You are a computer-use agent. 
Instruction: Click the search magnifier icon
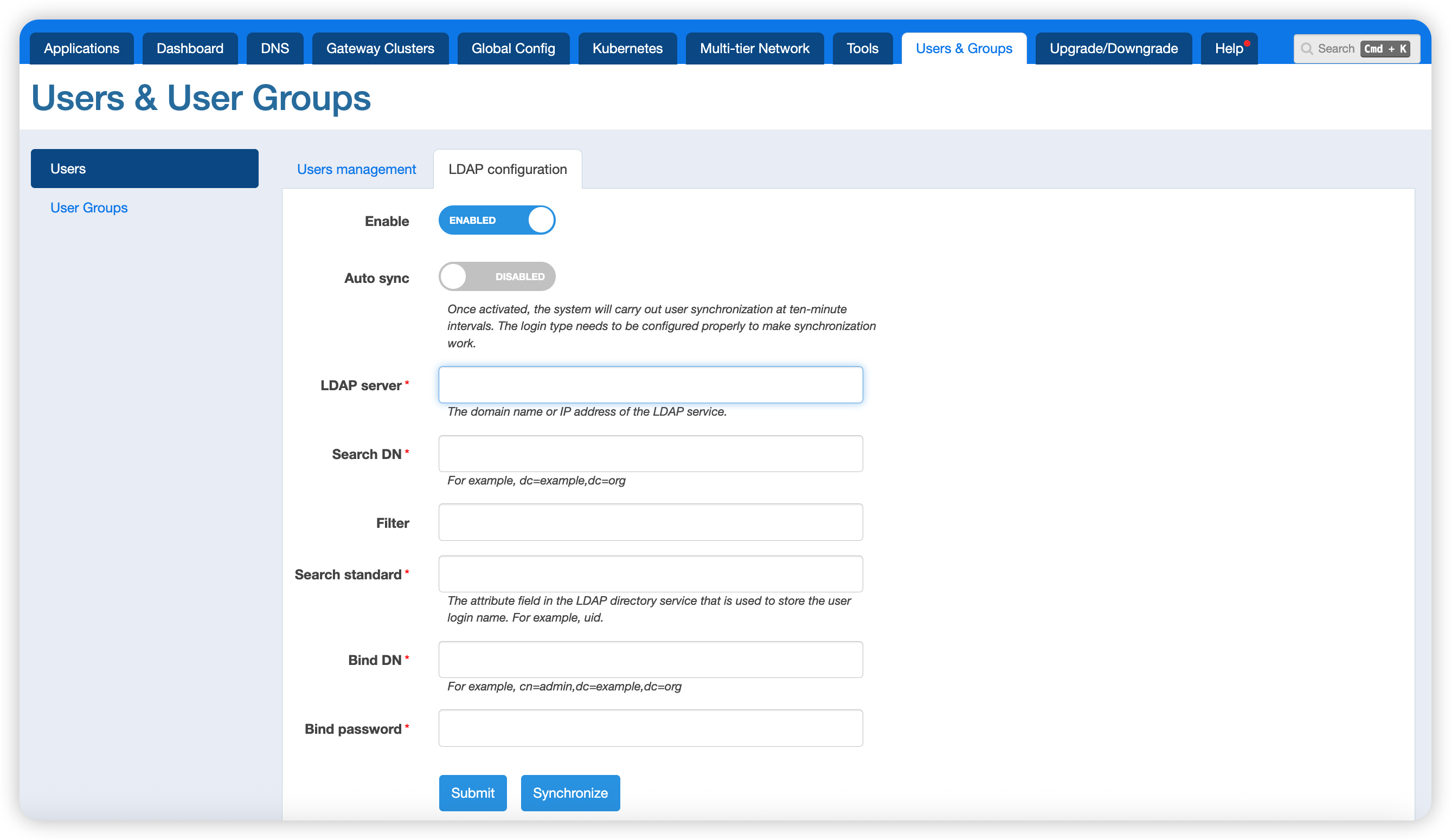coord(1306,49)
